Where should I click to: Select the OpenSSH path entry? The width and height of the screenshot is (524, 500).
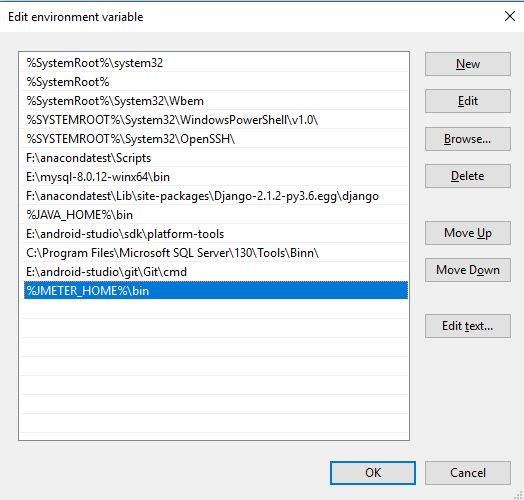pos(216,139)
